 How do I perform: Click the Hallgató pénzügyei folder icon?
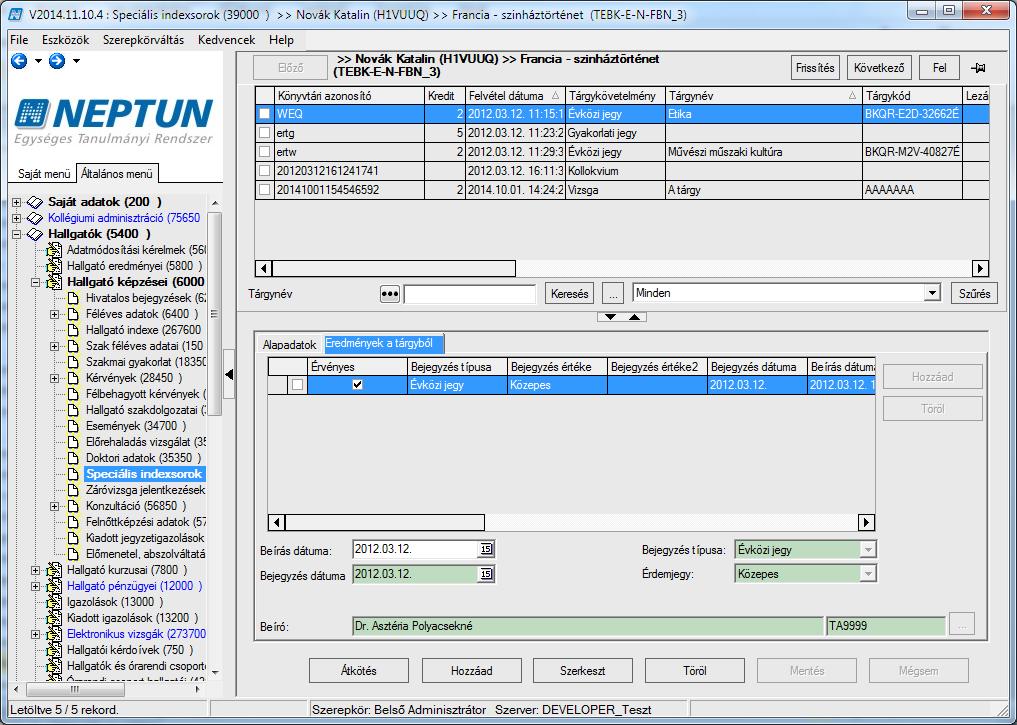point(54,586)
